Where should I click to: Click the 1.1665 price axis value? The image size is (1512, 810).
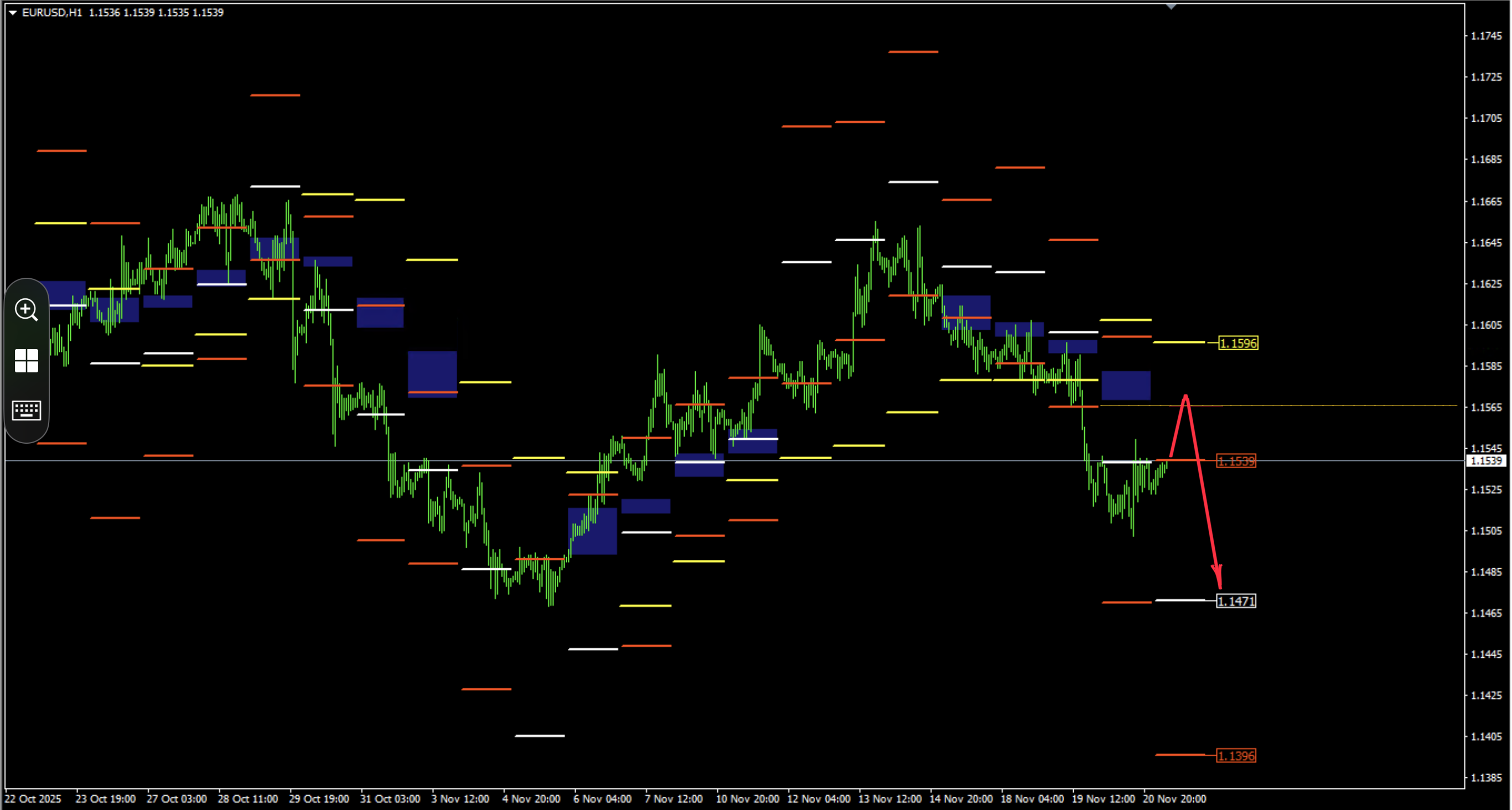(x=1486, y=201)
